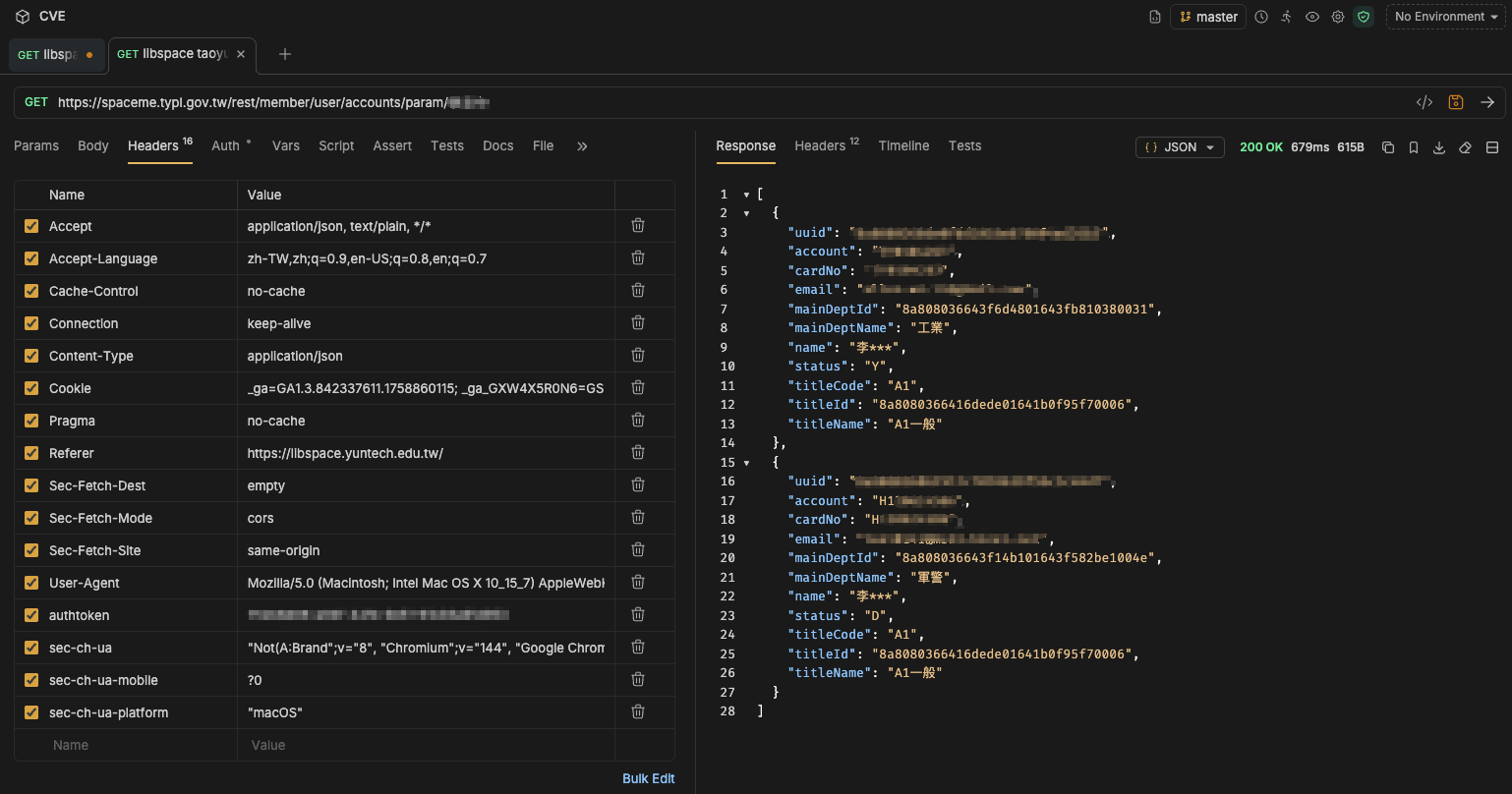Disable the Cache-Control header checkbox
The image size is (1512, 794).
[x=31, y=291]
